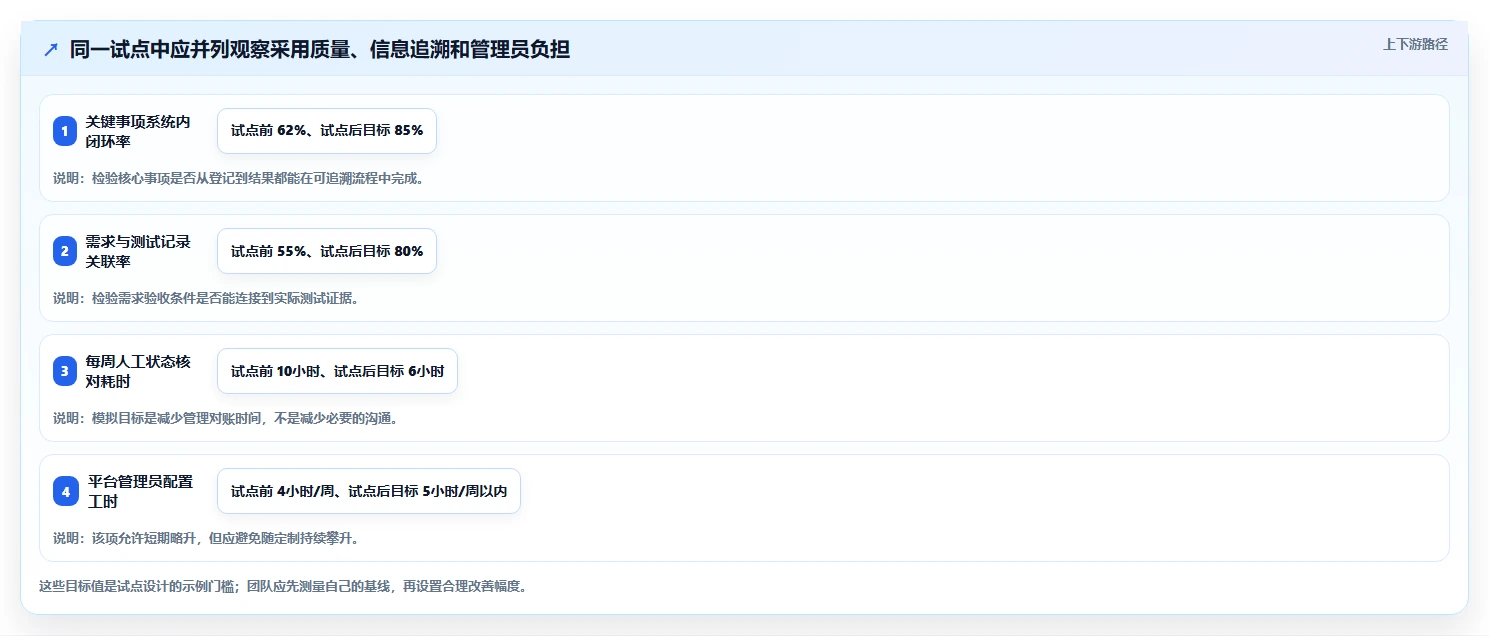Click the 试点前 62%、试点后目标 85% pill
The image size is (1489, 636).
[x=327, y=131]
